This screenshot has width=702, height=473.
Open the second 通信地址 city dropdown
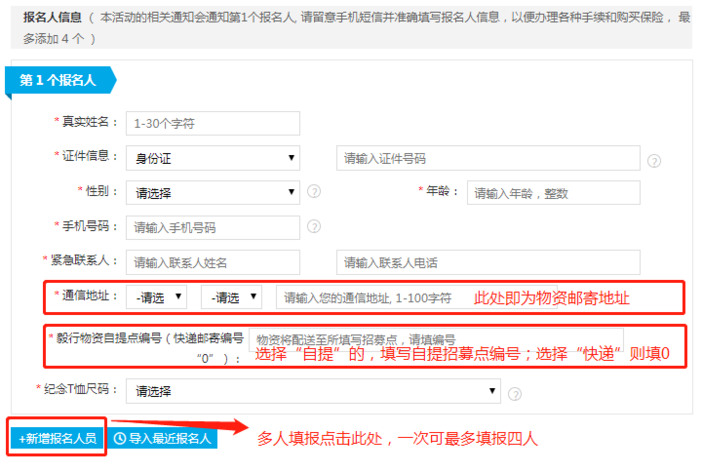230,297
